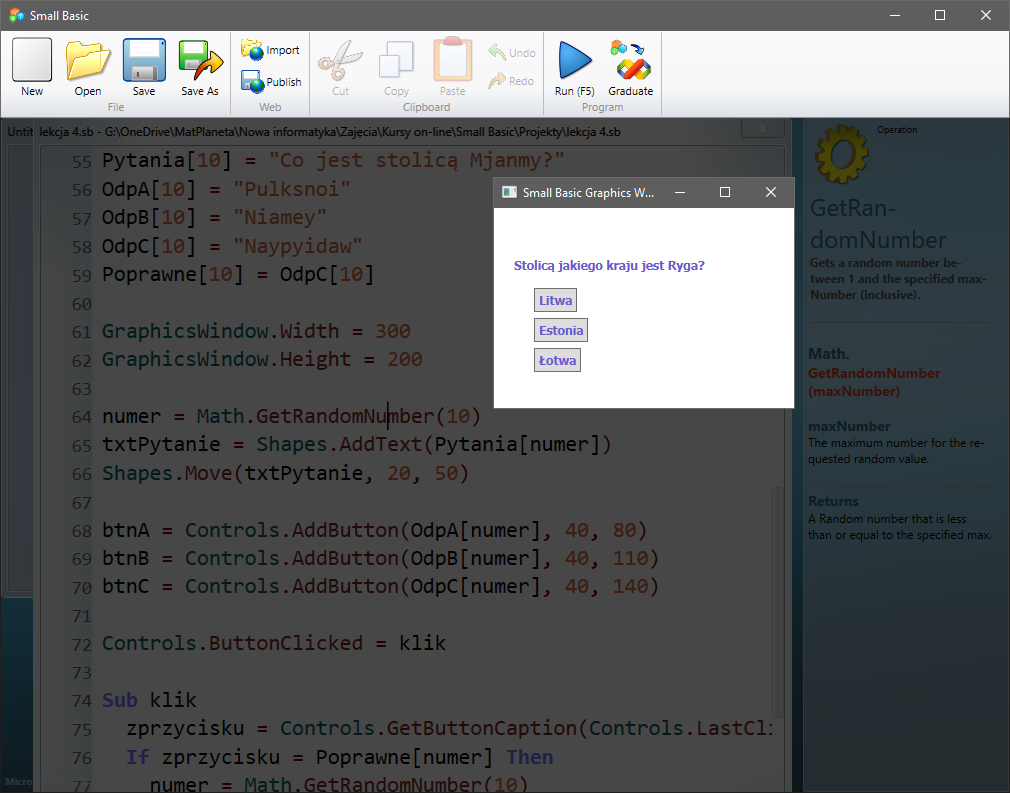Click the editor vertical scrollbar
The image size is (1010, 793).
[777, 602]
